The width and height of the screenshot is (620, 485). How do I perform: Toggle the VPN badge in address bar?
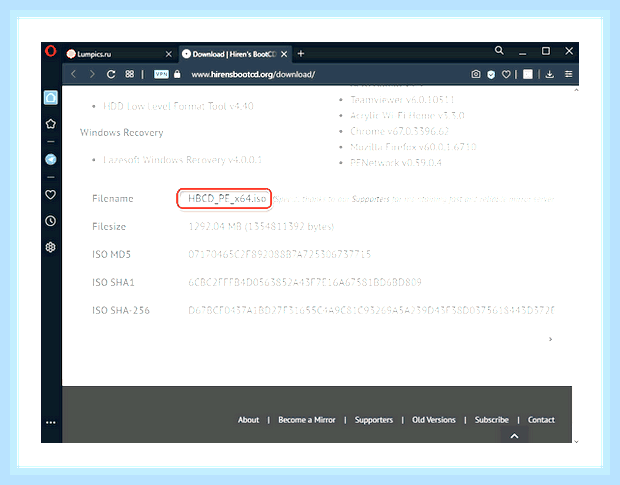161,74
